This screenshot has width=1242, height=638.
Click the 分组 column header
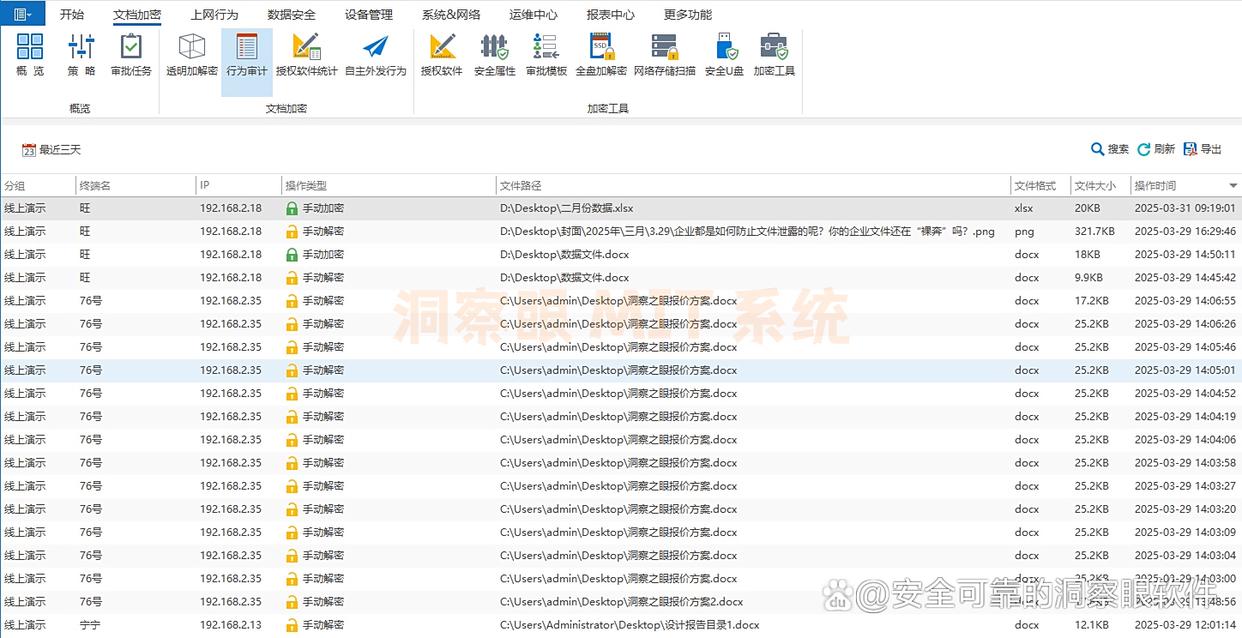point(38,186)
